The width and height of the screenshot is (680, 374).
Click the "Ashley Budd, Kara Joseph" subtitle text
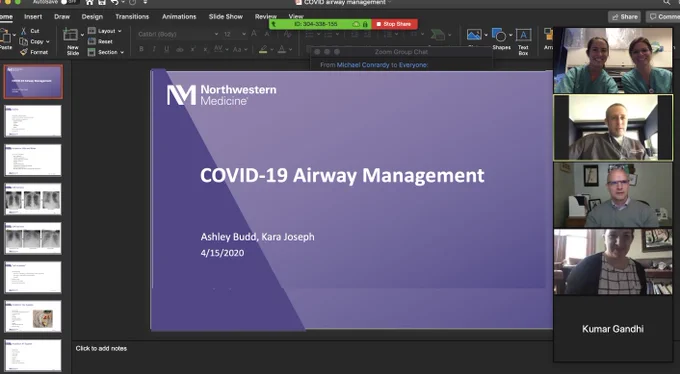(x=258, y=237)
